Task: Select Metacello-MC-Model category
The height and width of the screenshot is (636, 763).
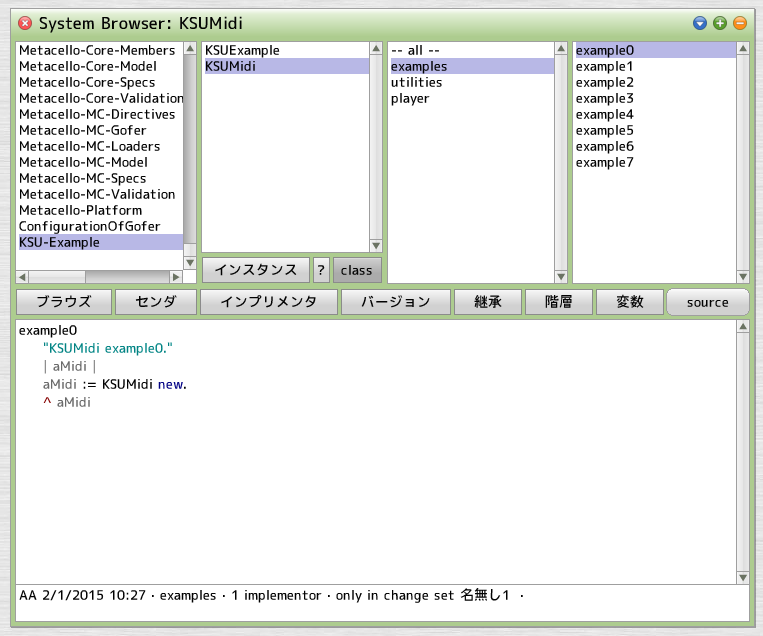Action: tap(100, 163)
